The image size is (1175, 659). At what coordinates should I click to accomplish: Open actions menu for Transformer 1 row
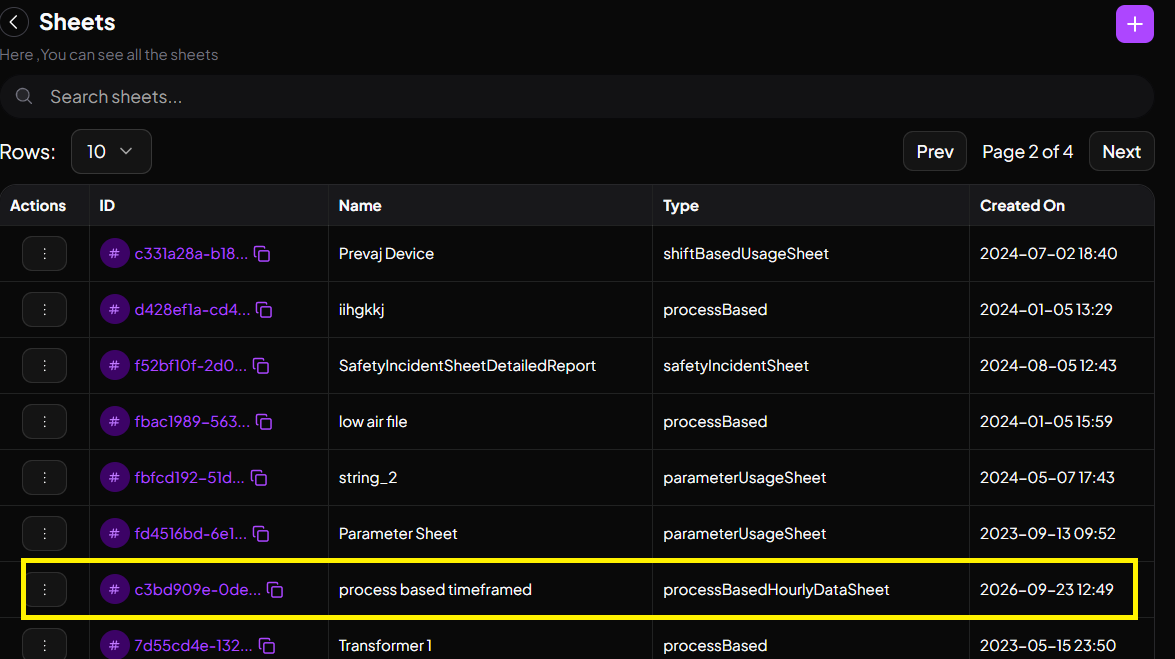(44, 645)
